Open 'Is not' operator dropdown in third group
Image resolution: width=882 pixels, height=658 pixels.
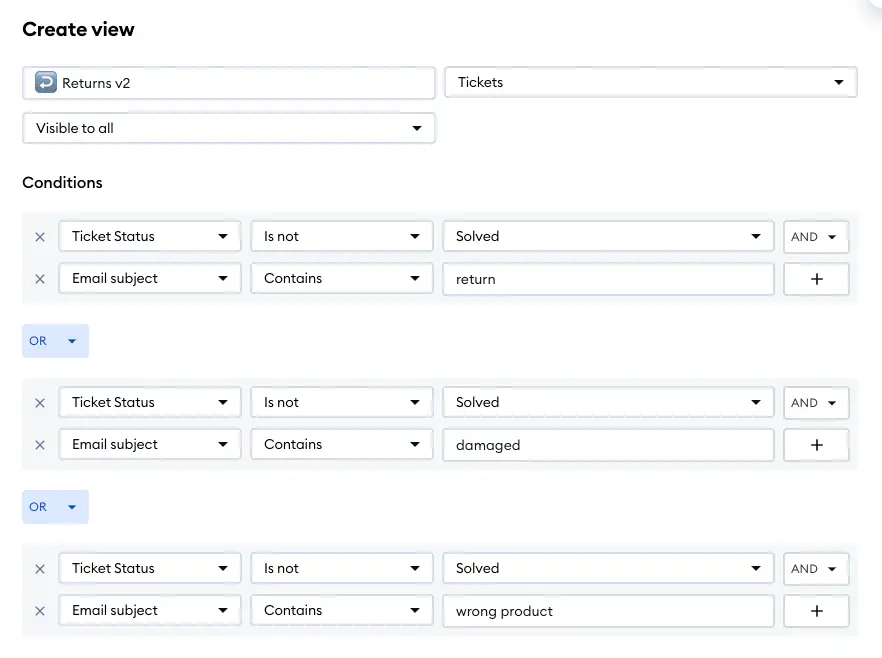pyautogui.click(x=341, y=568)
